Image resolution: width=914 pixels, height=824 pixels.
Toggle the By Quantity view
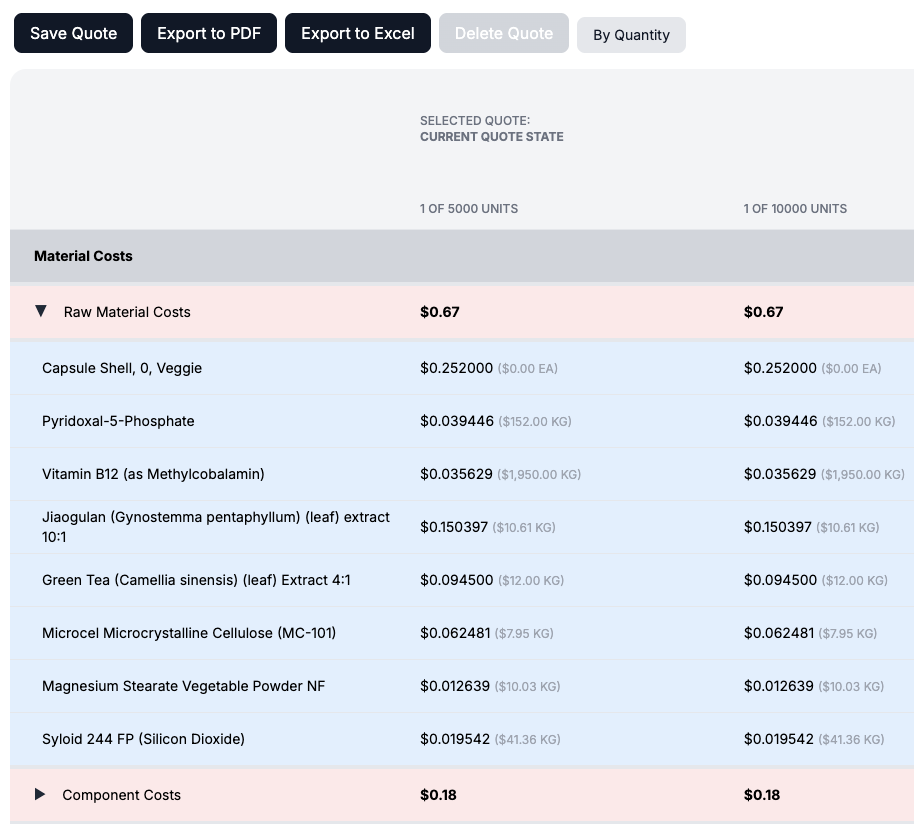631,34
